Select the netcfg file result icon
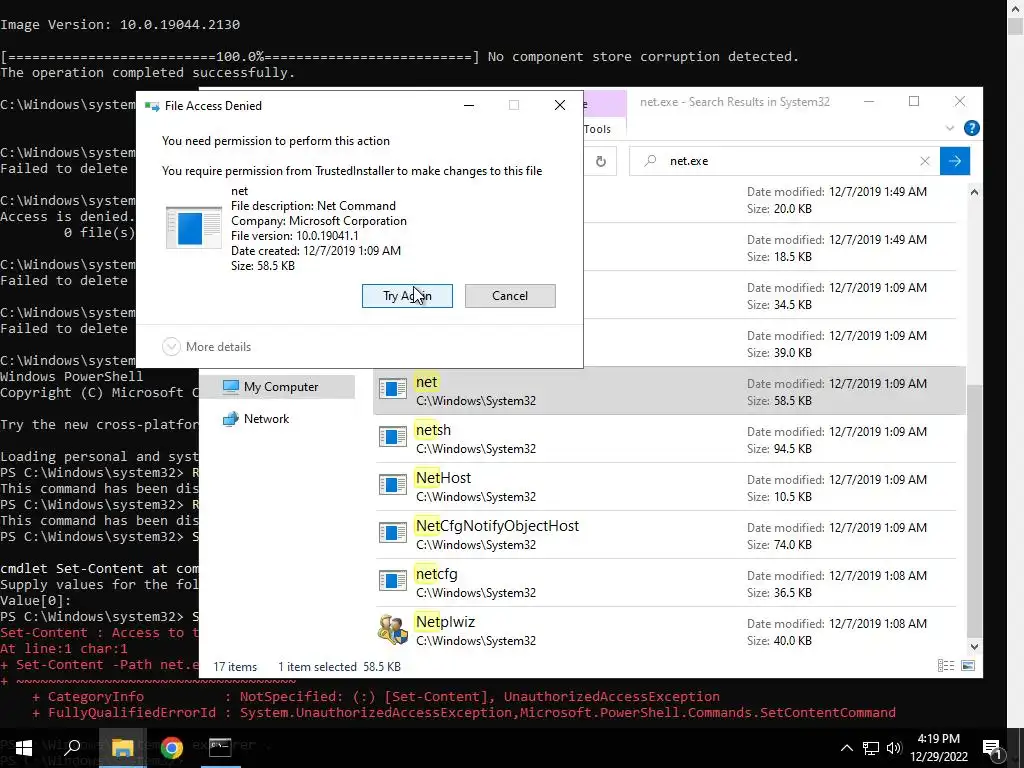This screenshot has width=1024, height=768. (392, 581)
